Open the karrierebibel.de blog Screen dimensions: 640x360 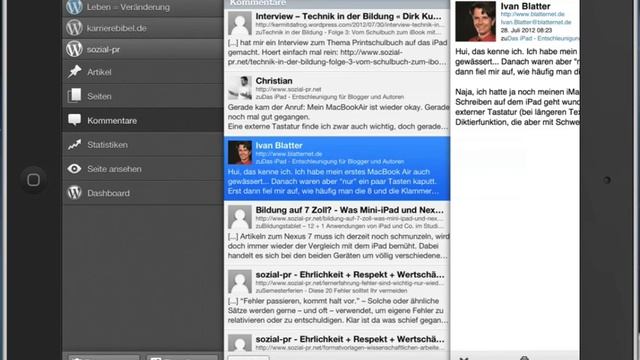(x=142, y=28)
